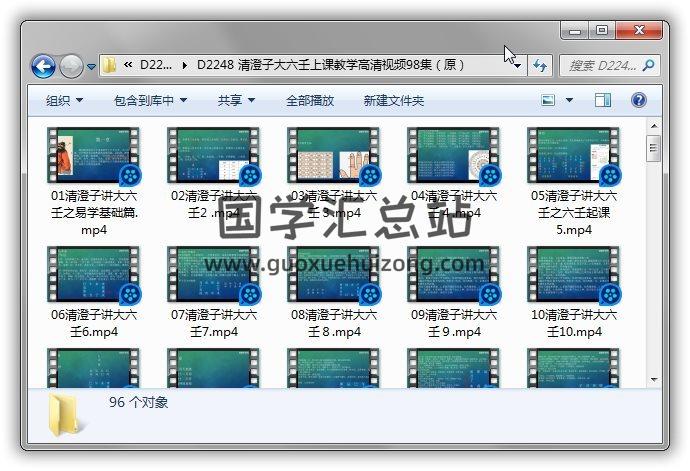Expand the view options dropdown arrow

point(569,100)
